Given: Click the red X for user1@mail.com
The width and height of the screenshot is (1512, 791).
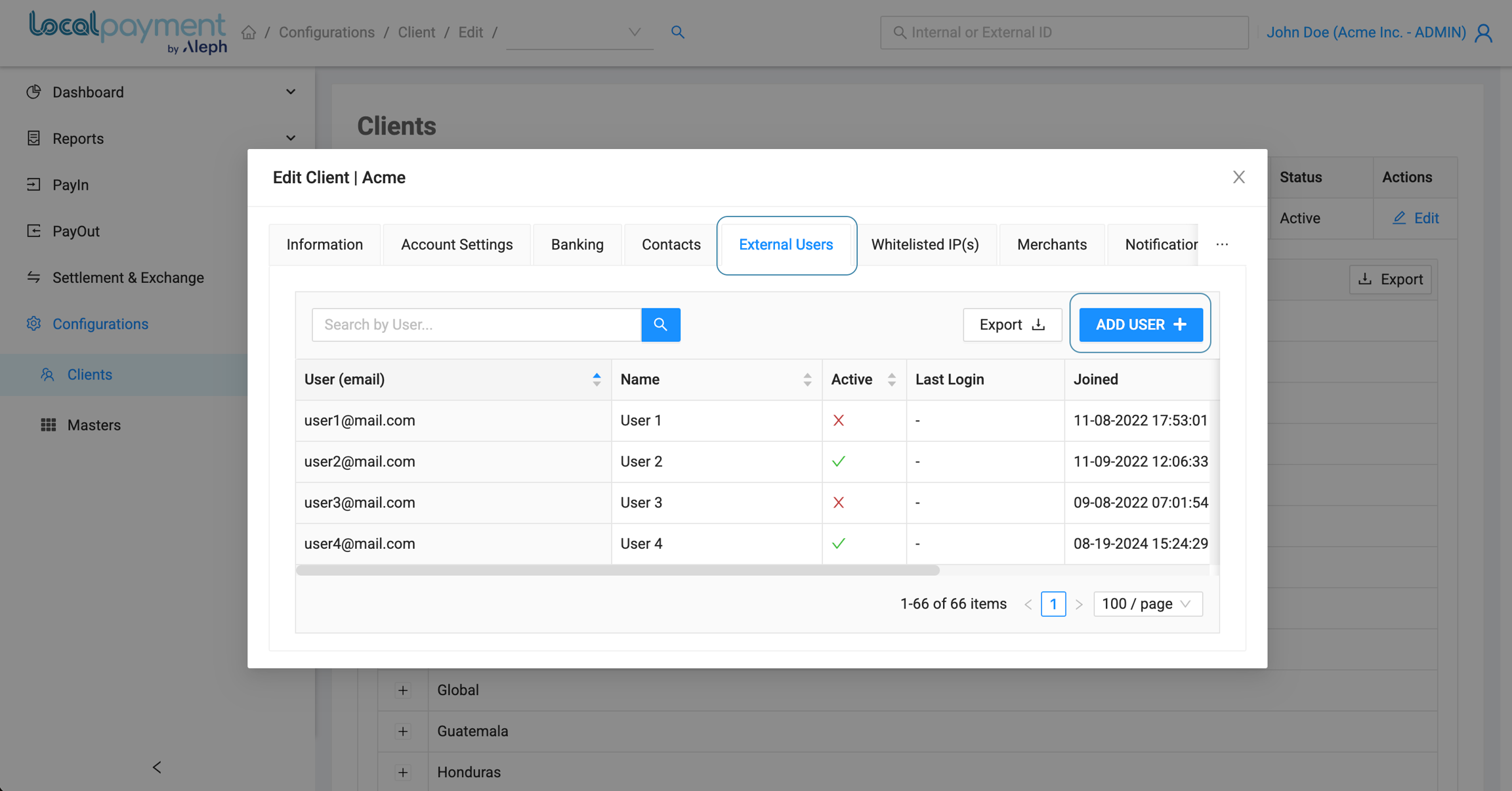Looking at the screenshot, I should tap(839, 420).
